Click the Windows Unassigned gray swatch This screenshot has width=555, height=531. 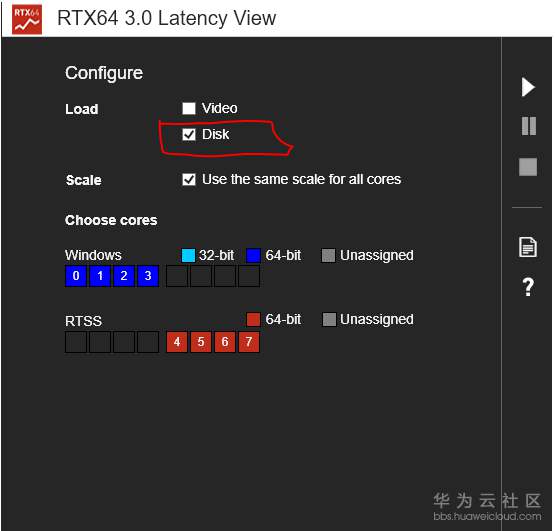(328, 255)
